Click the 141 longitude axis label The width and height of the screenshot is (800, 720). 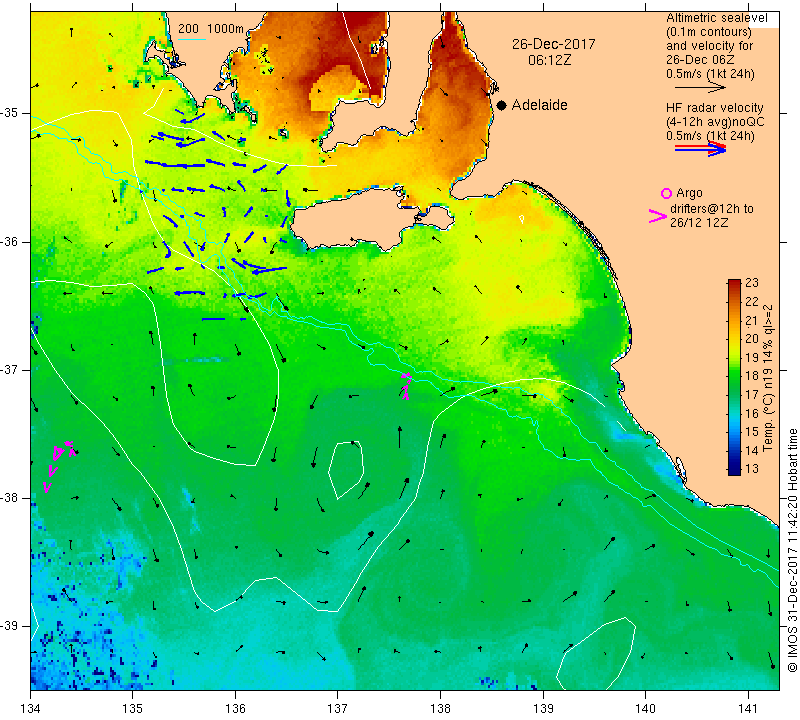(748, 708)
